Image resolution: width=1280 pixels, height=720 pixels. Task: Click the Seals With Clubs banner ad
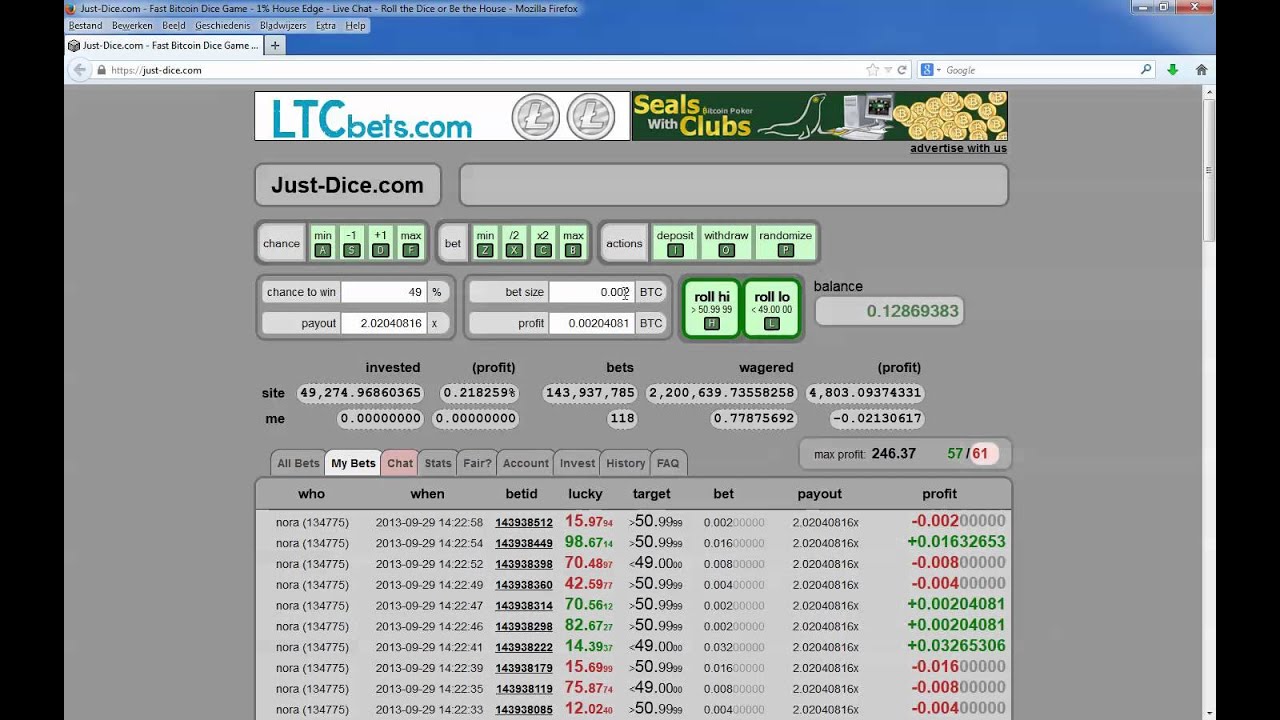tap(819, 116)
